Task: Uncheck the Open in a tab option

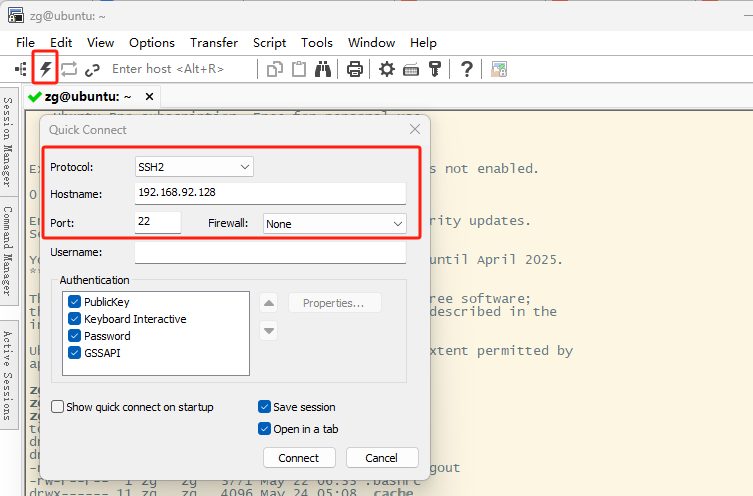Action: pyautogui.click(x=264, y=428)
